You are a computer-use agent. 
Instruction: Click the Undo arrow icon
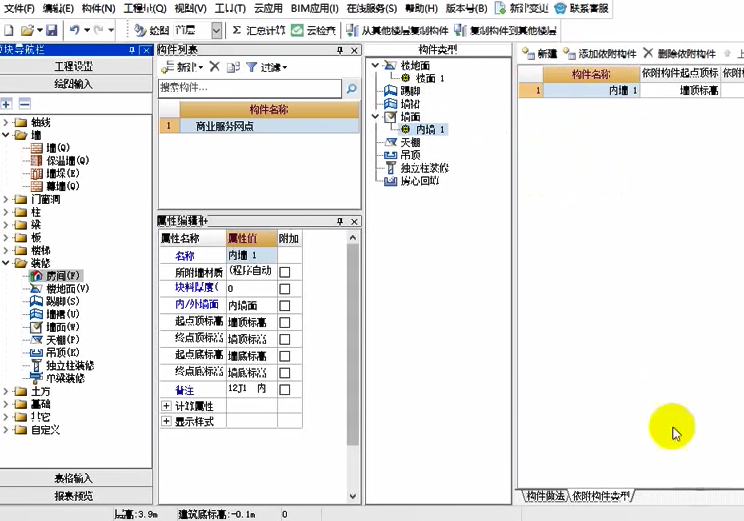tap(74, 31)
